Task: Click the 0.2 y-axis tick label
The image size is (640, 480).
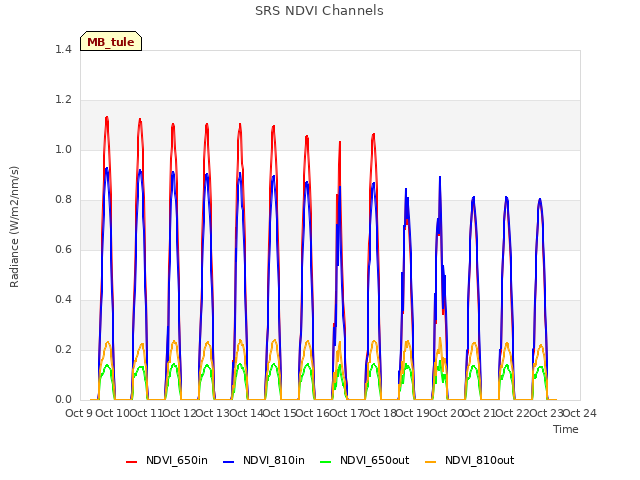Action: point(63,349)
